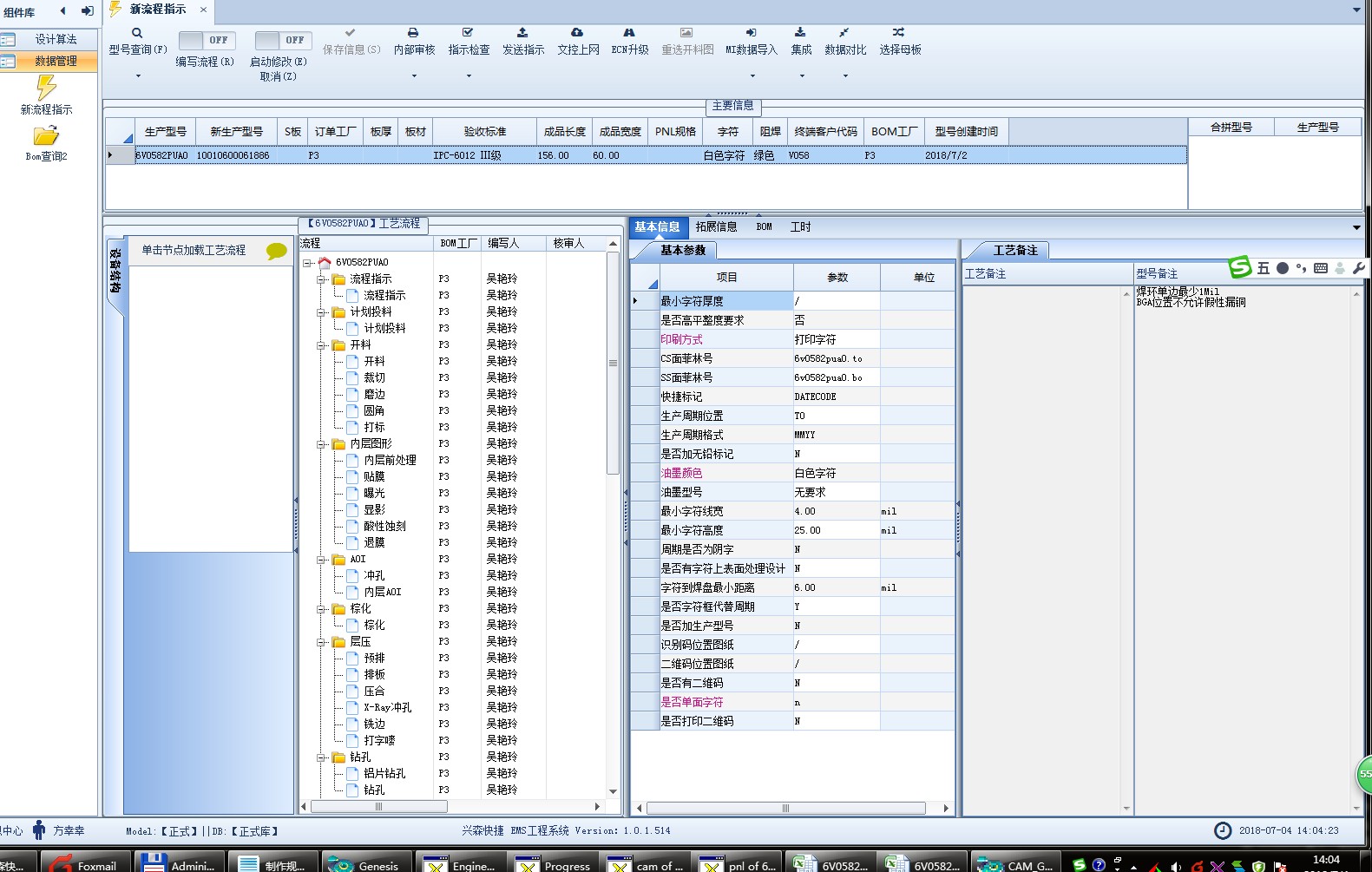The height and width of the screenshot is (872, 1372).
Task: Click the 验收标准 column header
Action: 484,132
